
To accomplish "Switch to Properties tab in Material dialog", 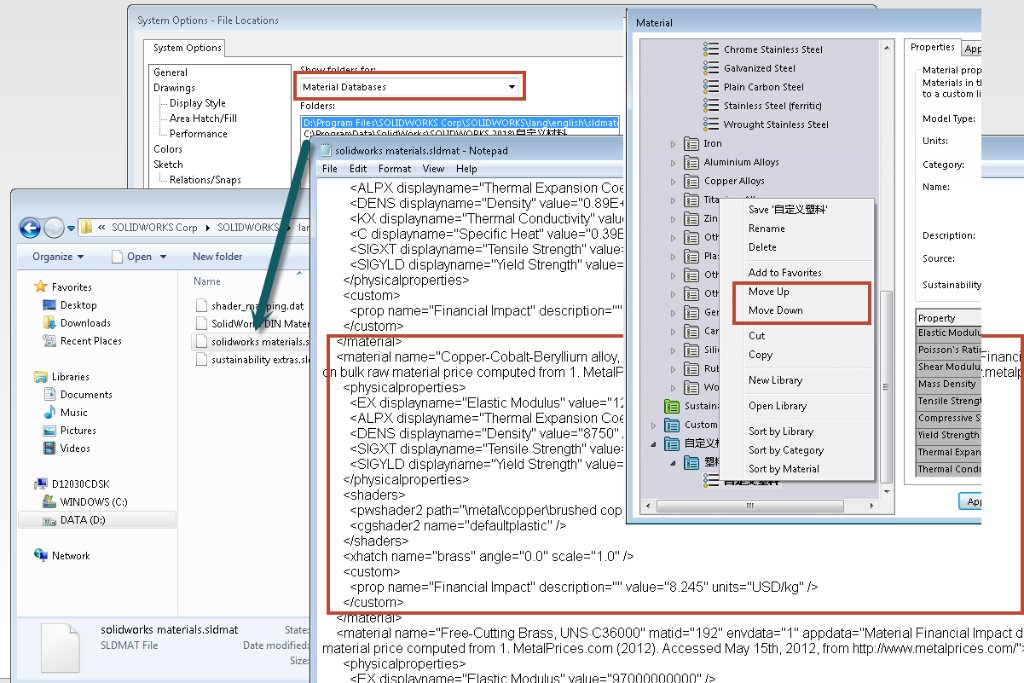I will click(x=933, y=47).
